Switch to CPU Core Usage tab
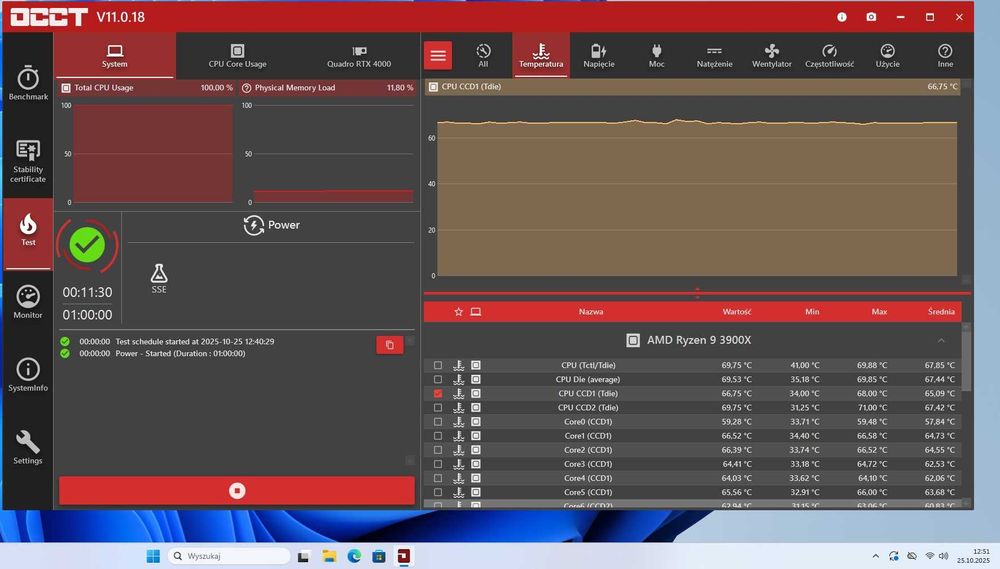The height and width of the screenshot is (569, 1000). point(237,55)
